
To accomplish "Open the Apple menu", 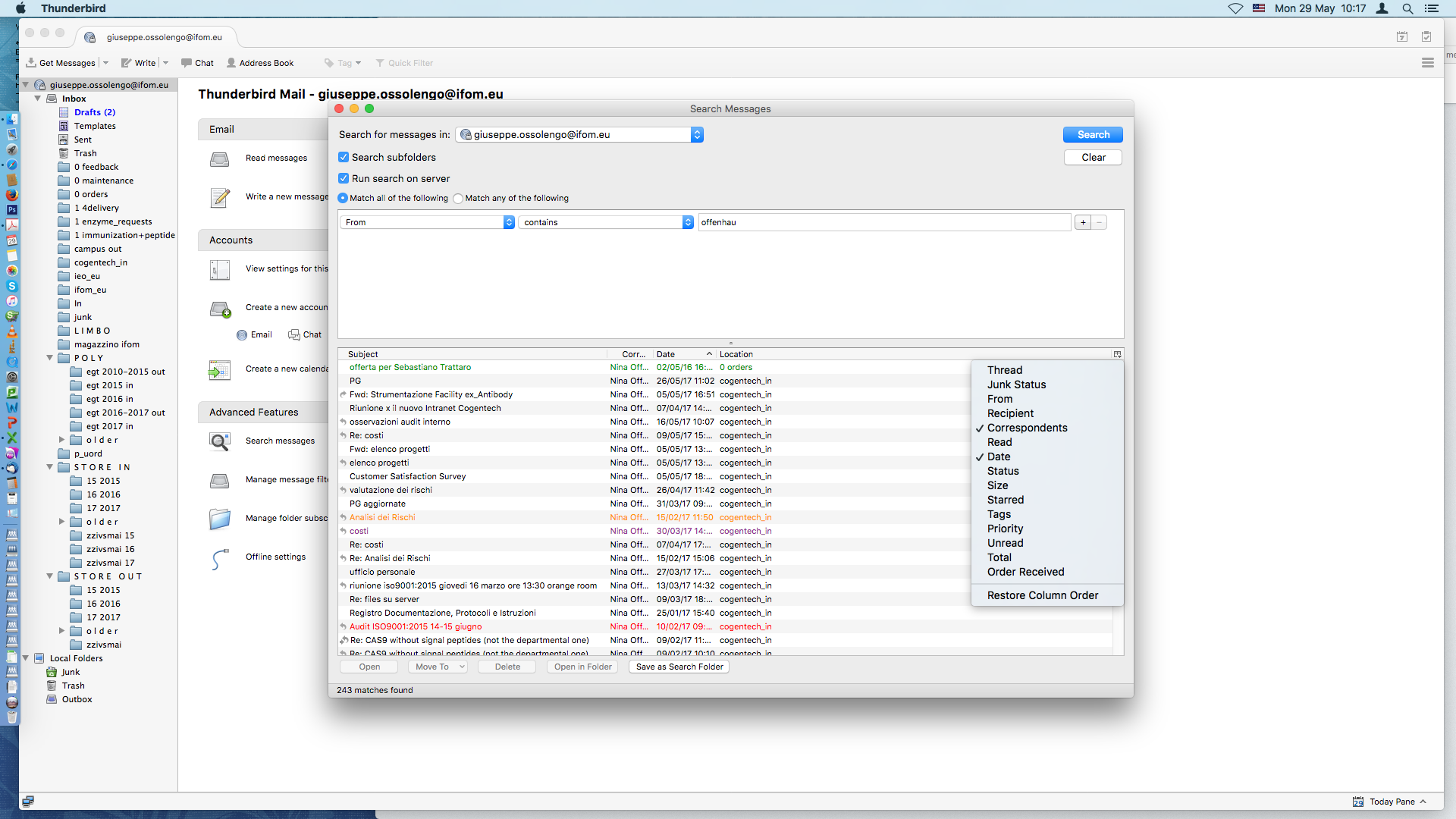I will tap(20, 8).
